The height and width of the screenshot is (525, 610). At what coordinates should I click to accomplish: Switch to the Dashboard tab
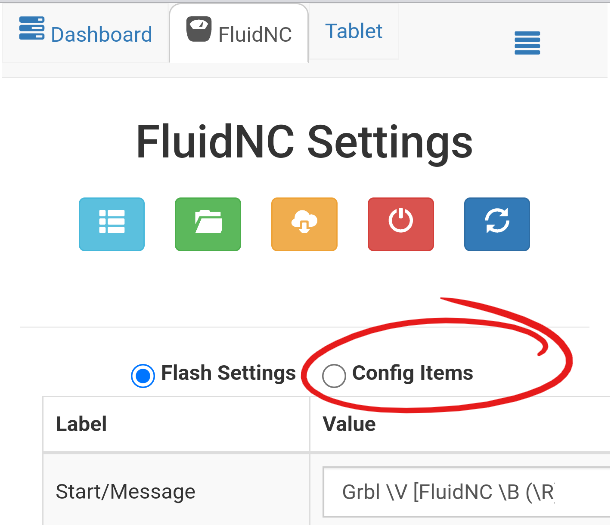(101, 34)
